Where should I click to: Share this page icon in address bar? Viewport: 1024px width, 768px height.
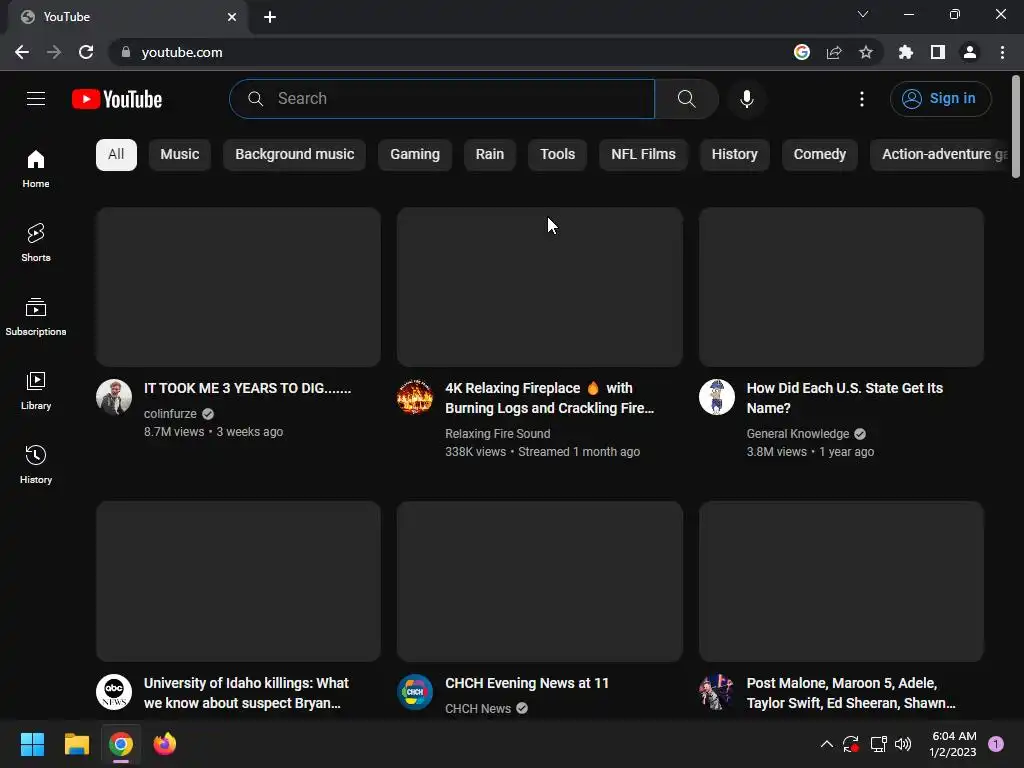tap(834, 52)
